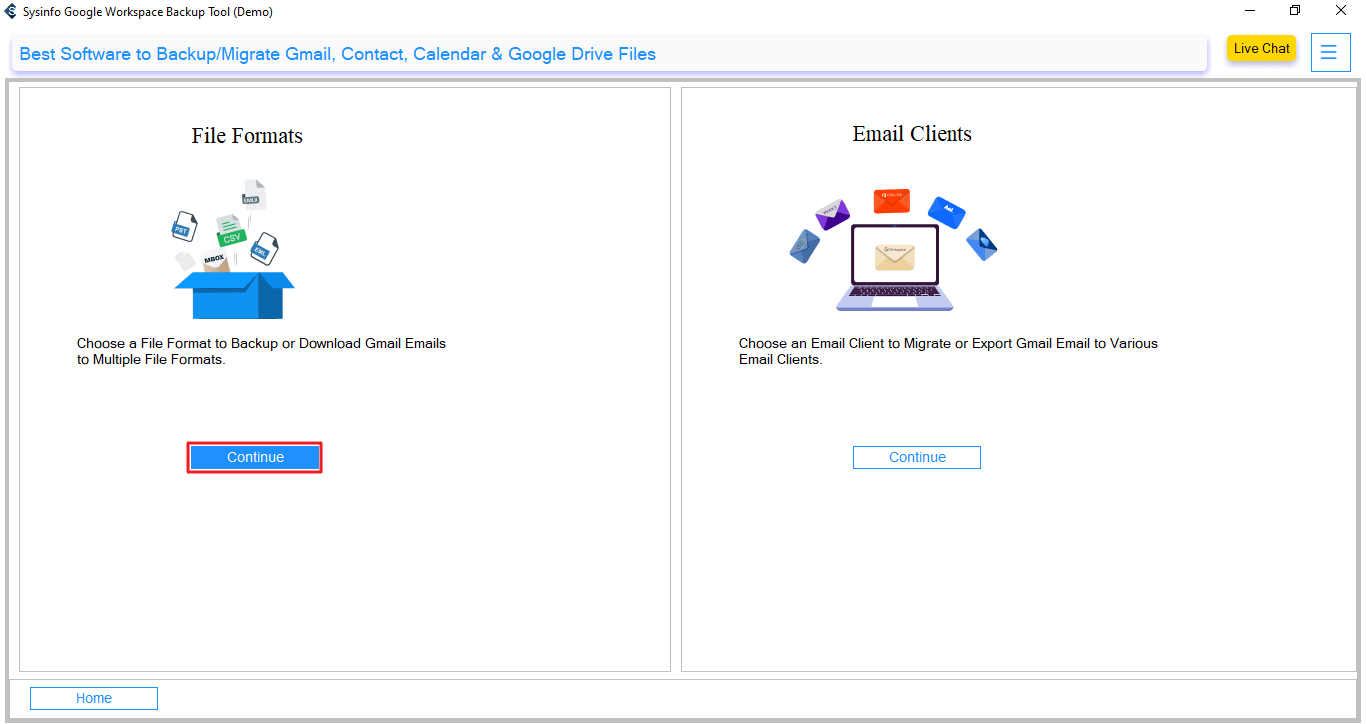Click the green CSV file icon
Image resolution: width=1366 pixels, height=724 pixels.
(x=231, y=233)
